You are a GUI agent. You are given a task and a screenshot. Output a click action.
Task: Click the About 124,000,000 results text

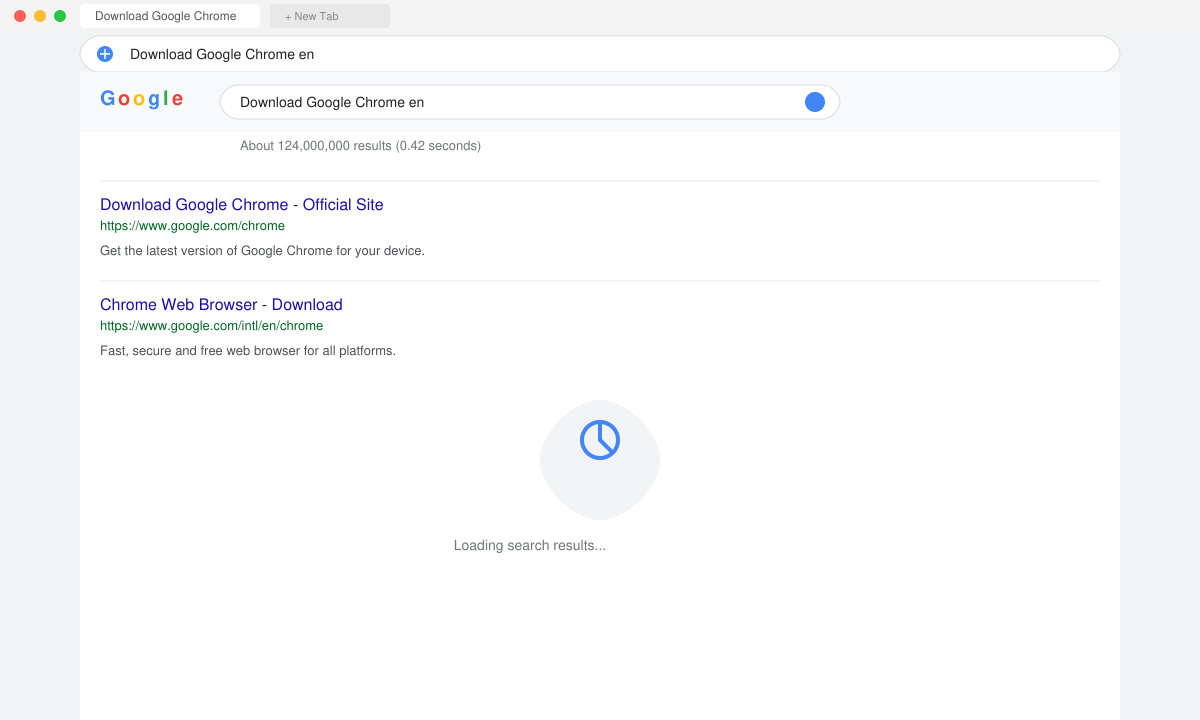[x=360, y=146]
